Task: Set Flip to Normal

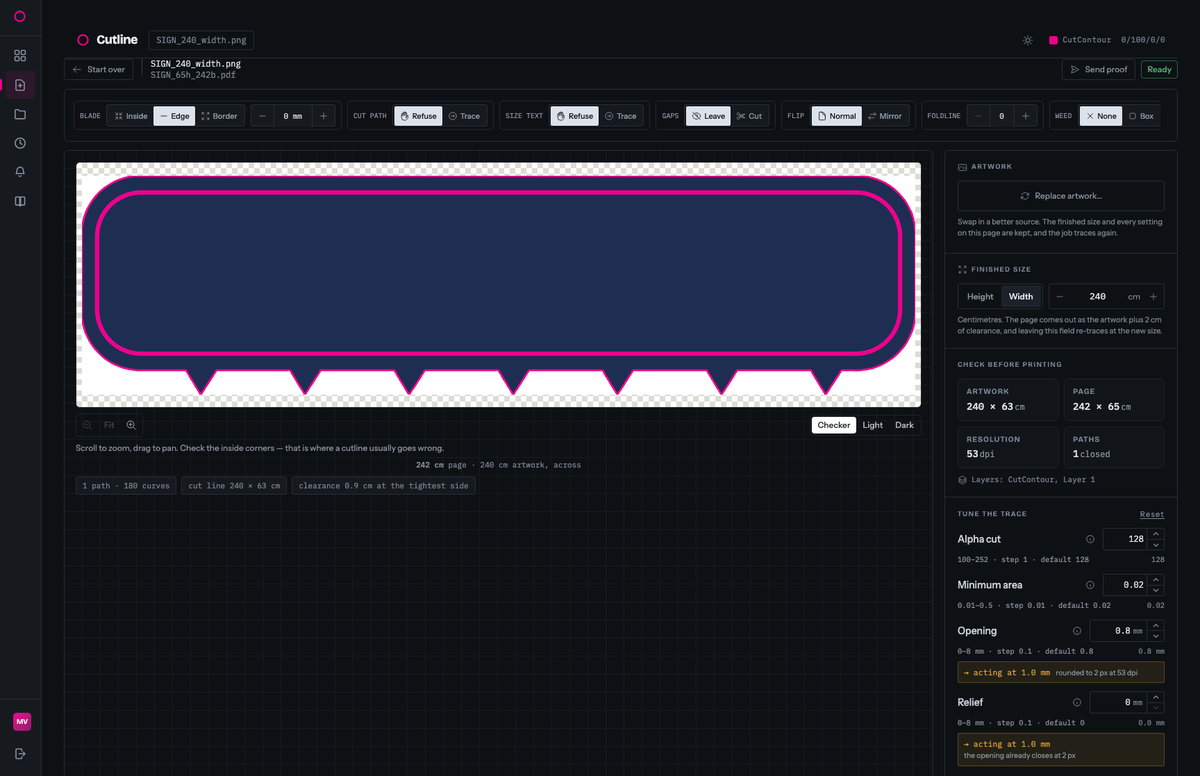Action: pos(836,116)
